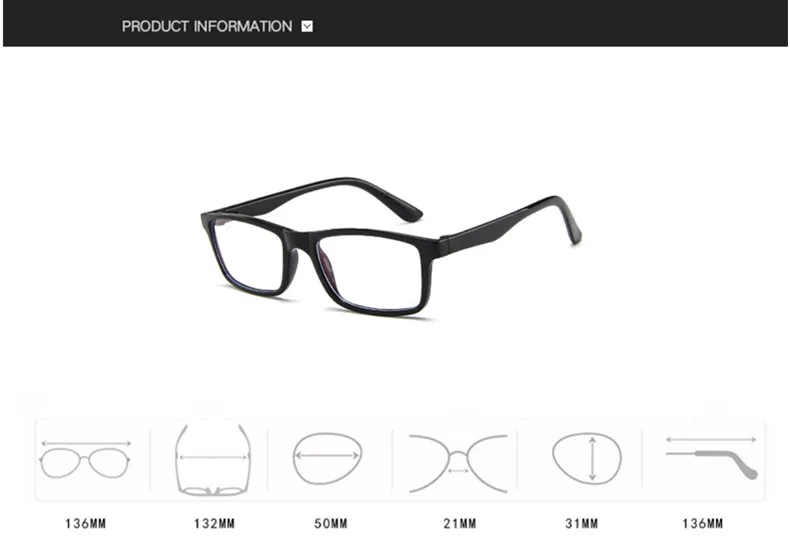This screenshot has height=543, width=790.
Task: Select the lens width oval icon
Action: pos(327,458)
